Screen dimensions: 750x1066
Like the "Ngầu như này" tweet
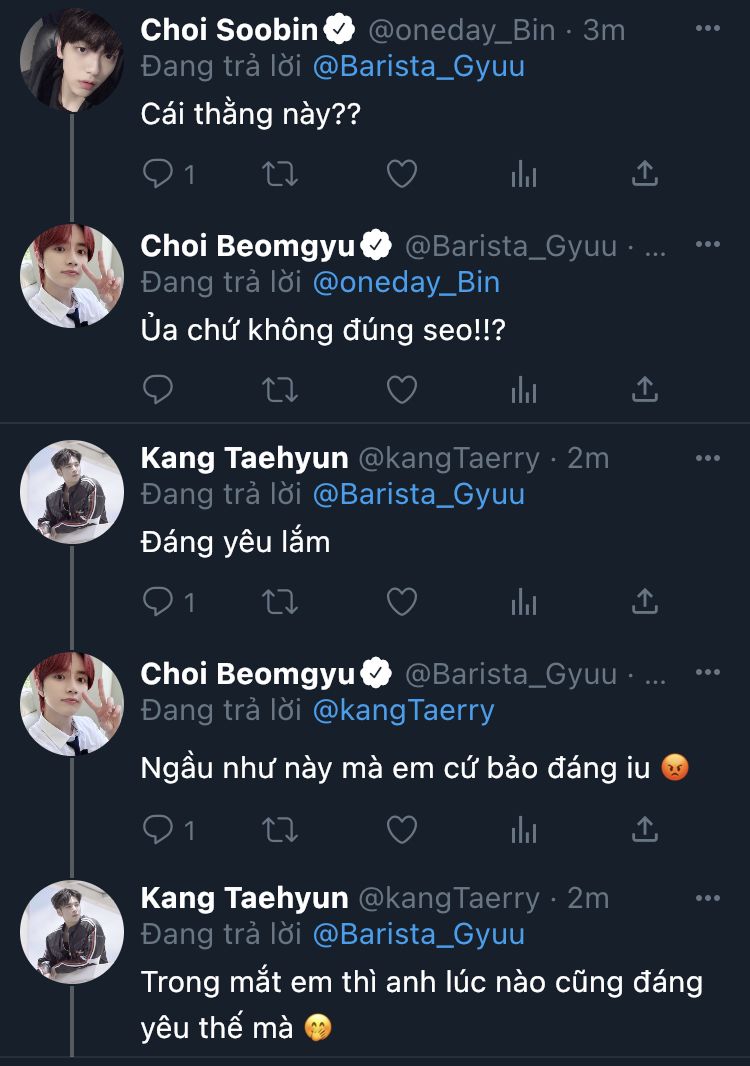pyautogui.click(x=401, y=829)
